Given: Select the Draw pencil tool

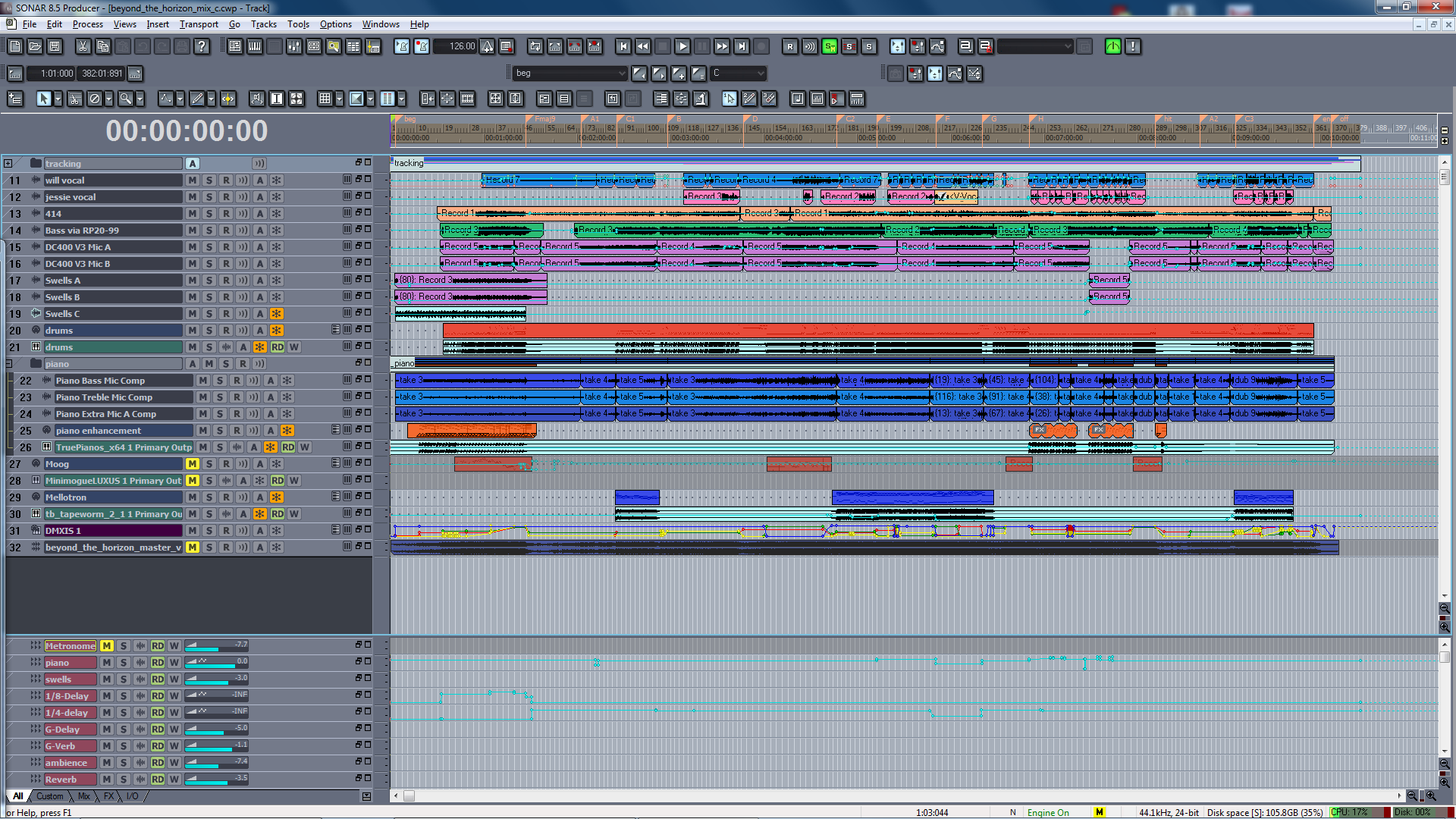Looking at the screenshot, I should pos(196,99).
